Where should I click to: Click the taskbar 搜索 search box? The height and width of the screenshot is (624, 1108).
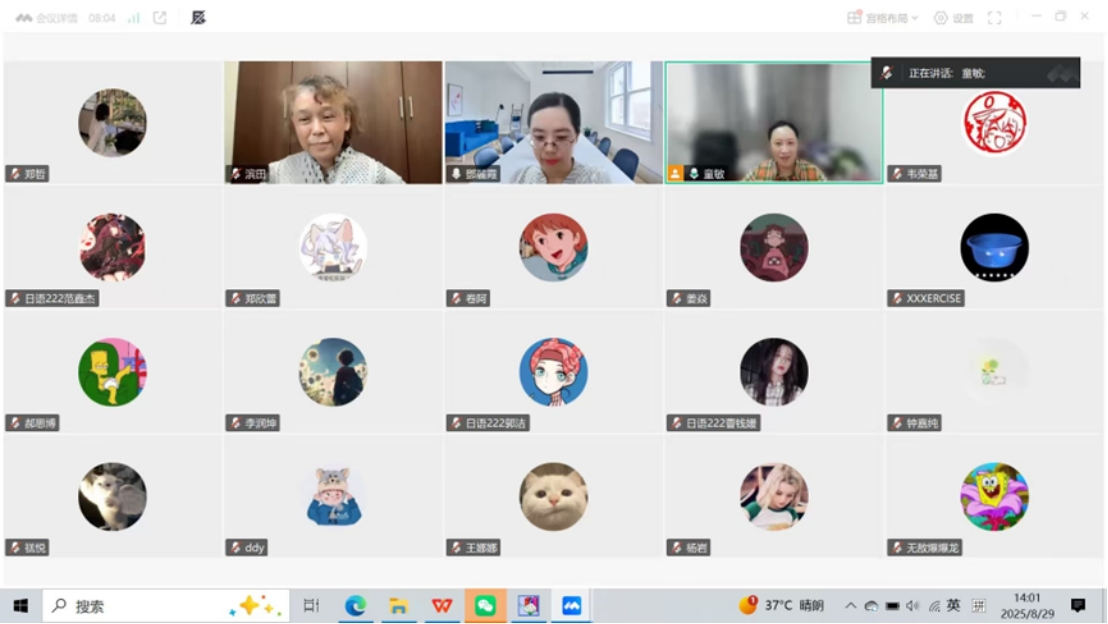click(x=165, y=606)
